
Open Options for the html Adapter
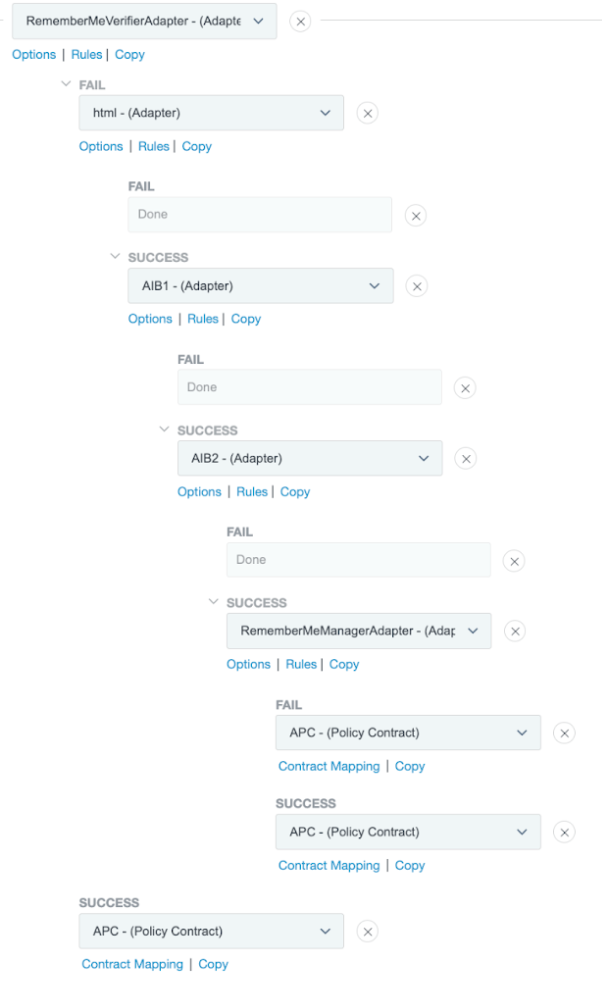click(x=100, y=146)
